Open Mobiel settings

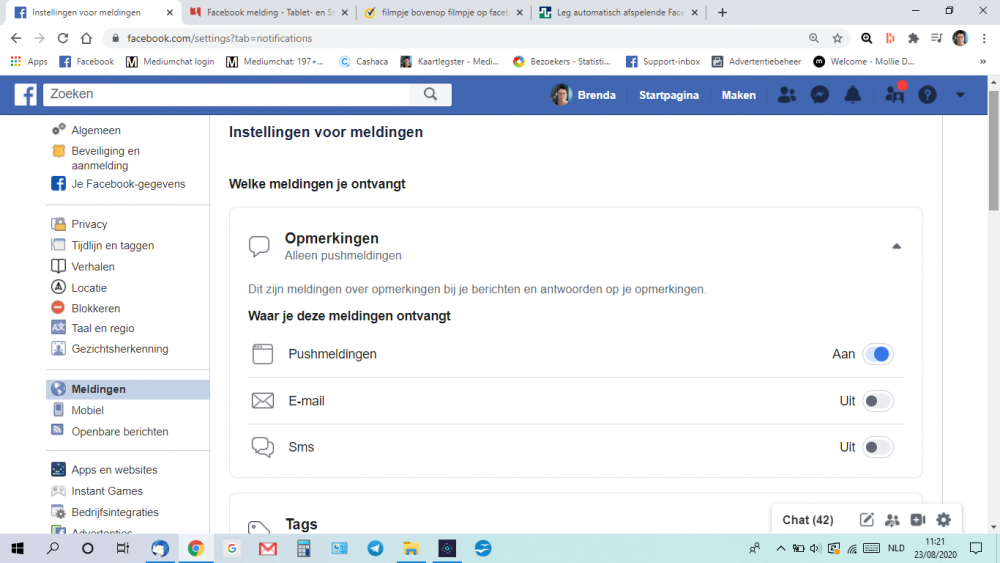point(87,410)
